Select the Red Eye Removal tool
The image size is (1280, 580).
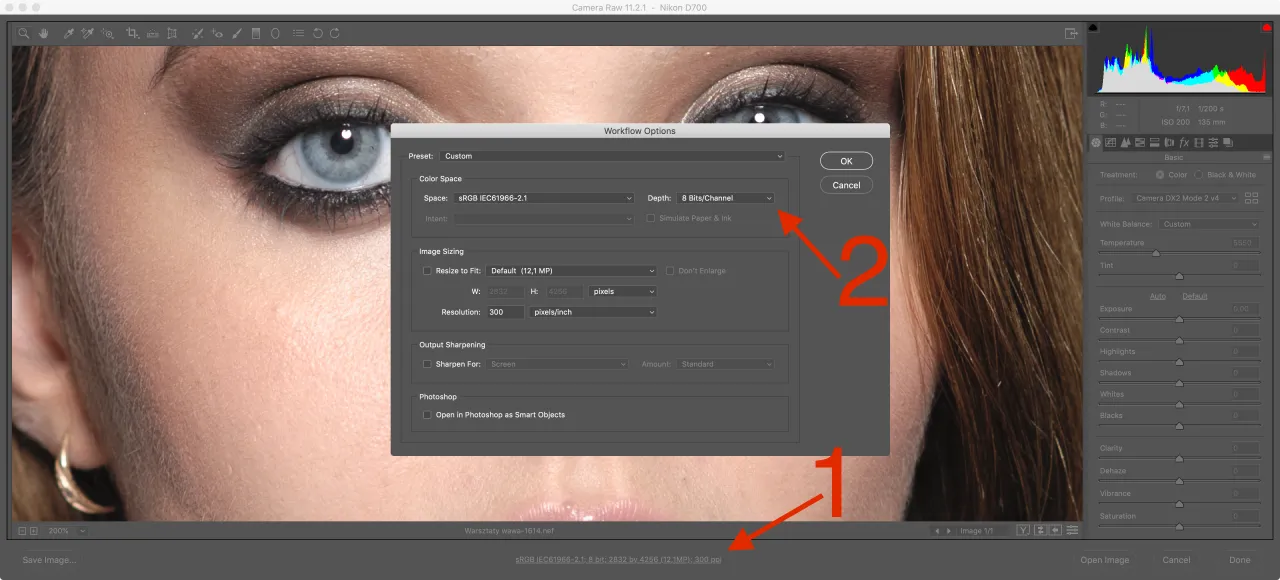click(x=217, y=33)
